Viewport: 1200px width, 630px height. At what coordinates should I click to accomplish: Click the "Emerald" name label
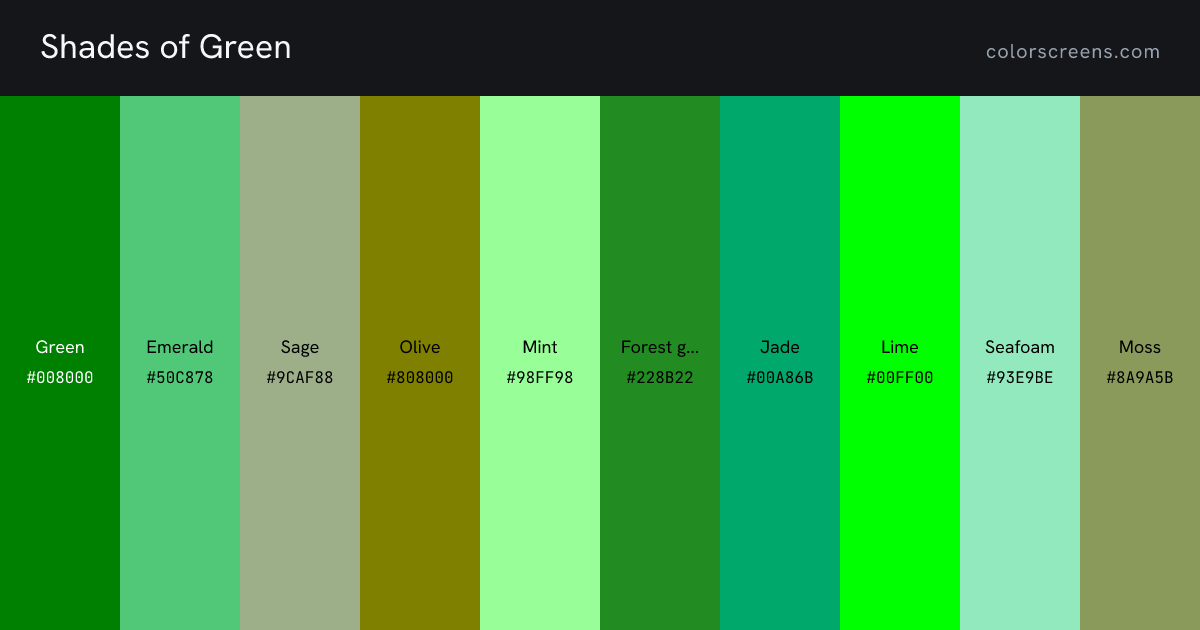[x=180, y=347]
